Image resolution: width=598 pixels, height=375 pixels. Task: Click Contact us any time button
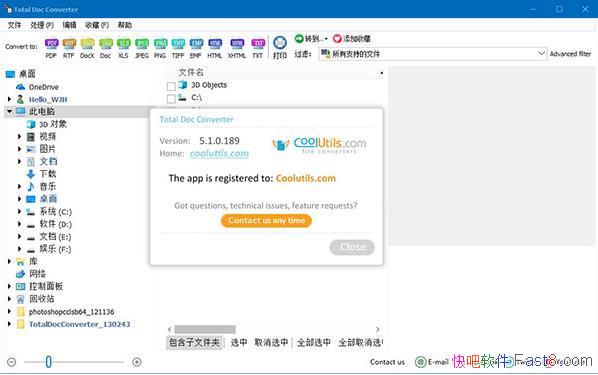(x=266, y=220)
